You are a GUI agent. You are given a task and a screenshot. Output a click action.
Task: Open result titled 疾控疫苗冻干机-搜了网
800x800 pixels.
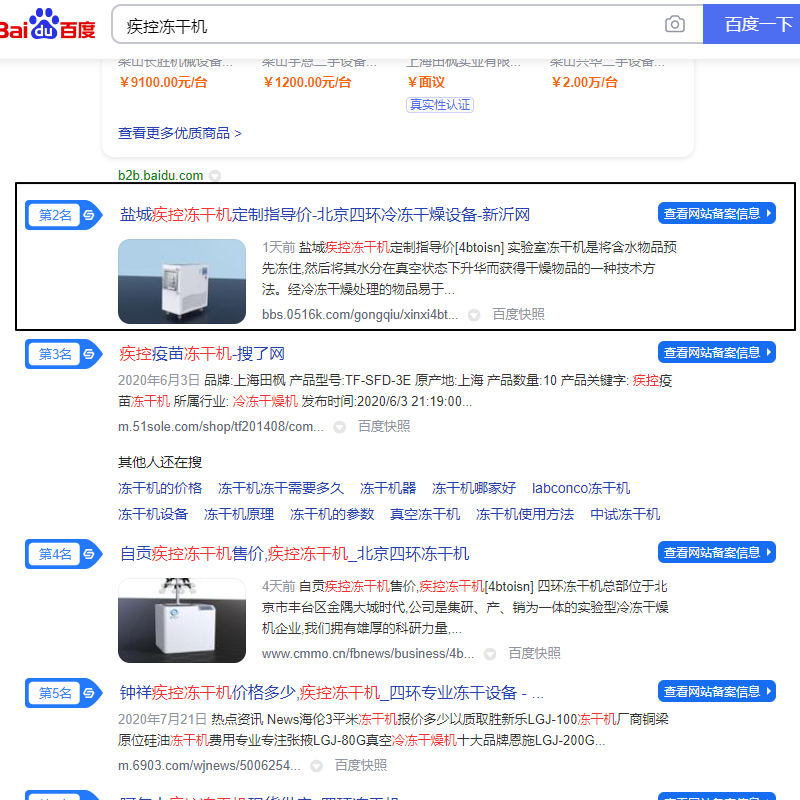point(202,354)
